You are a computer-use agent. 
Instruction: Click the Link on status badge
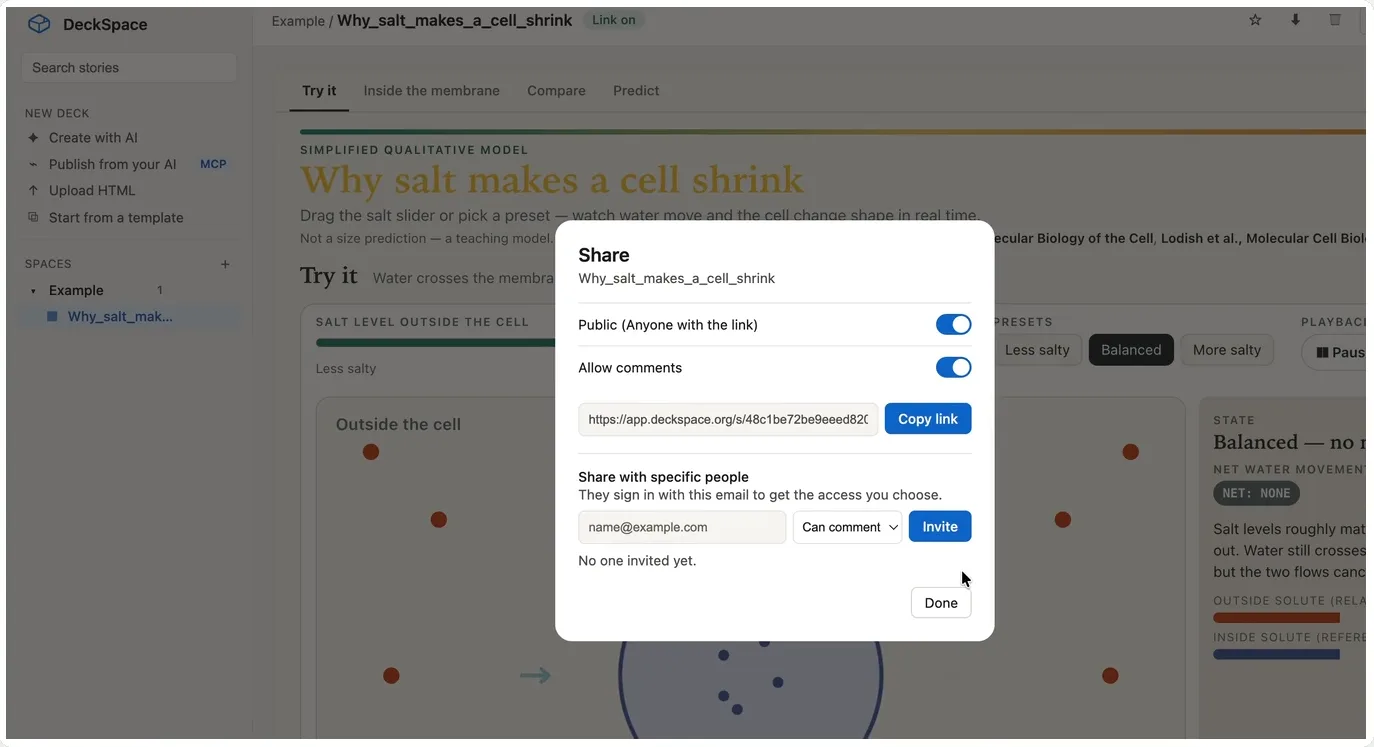pos(614,20)
